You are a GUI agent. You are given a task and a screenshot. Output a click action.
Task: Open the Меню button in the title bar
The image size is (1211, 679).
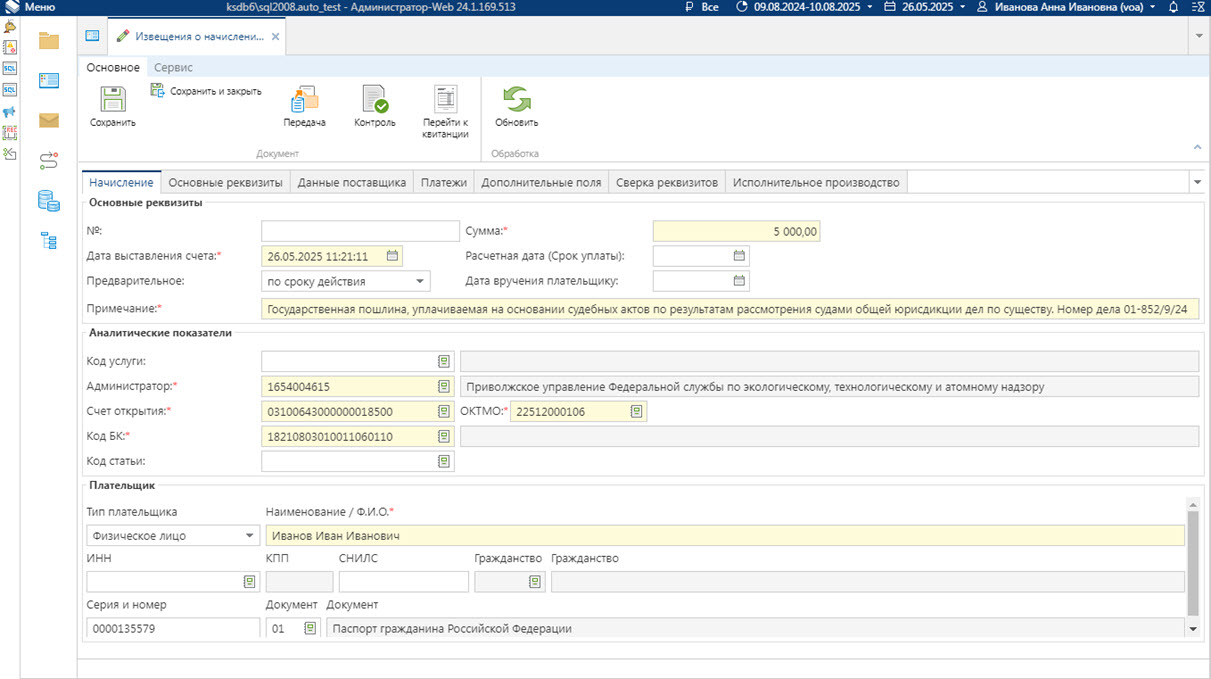29,7
